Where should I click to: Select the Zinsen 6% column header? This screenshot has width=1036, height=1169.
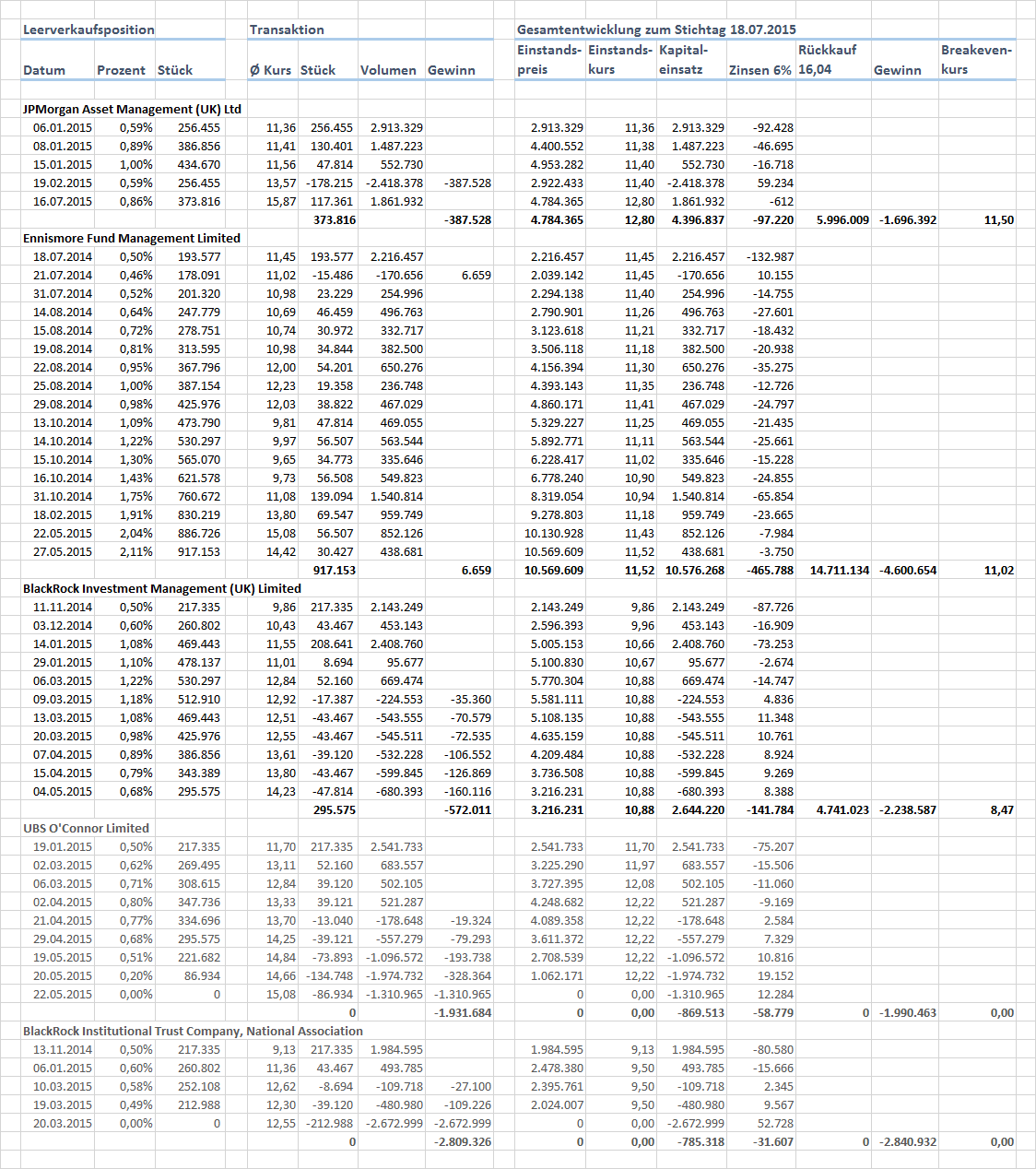[x=760, y=70]
